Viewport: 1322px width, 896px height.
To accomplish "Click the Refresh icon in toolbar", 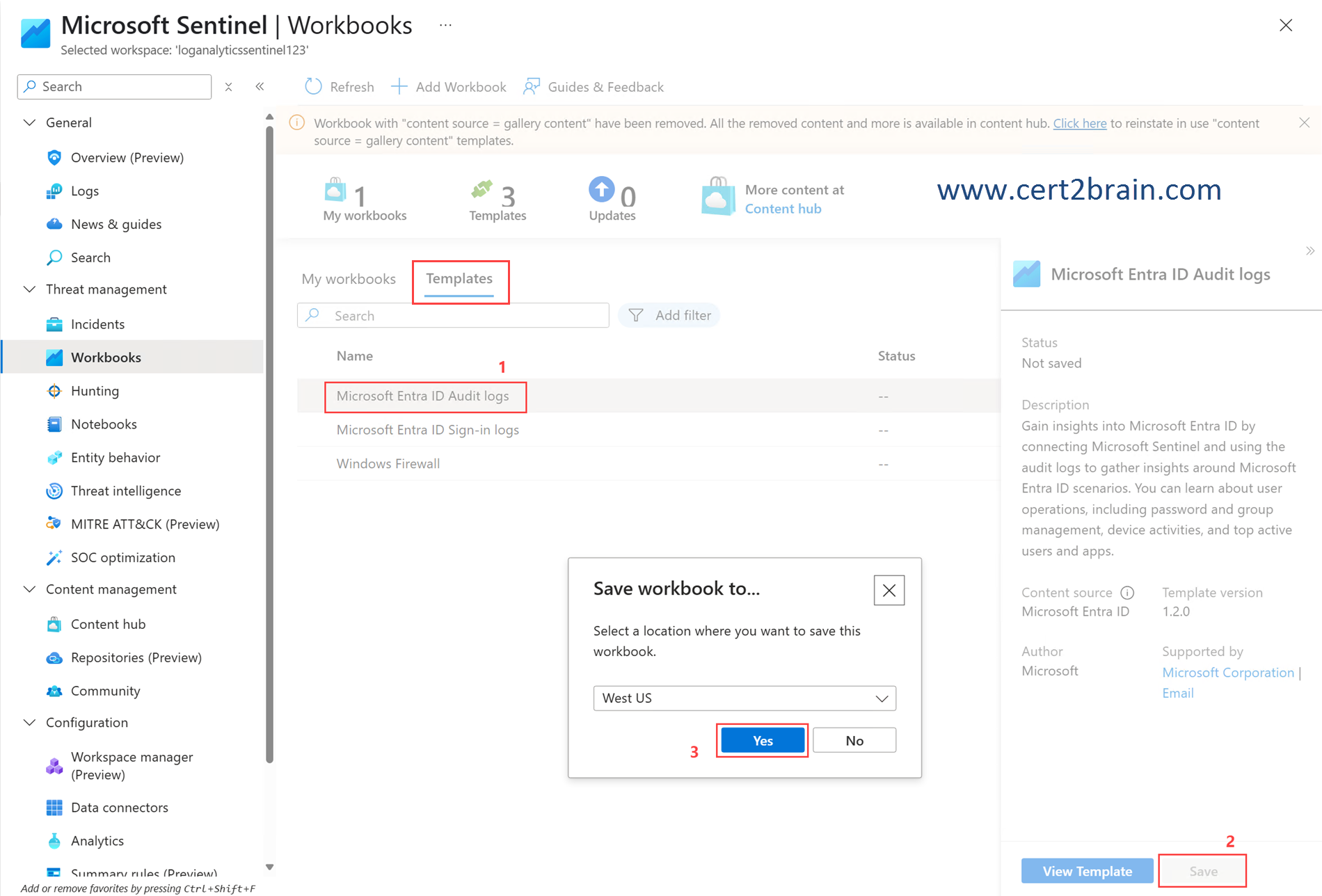I will (314, 86).
